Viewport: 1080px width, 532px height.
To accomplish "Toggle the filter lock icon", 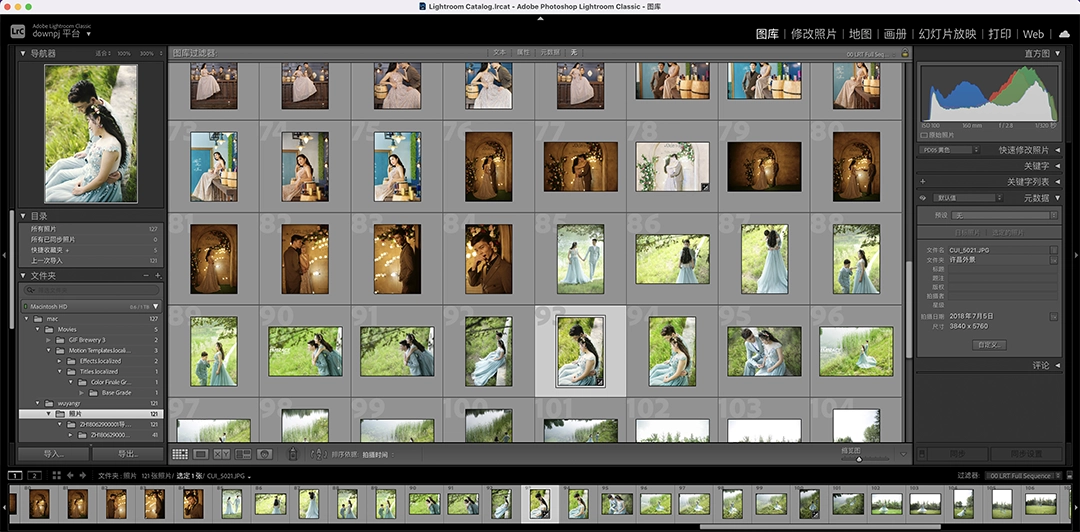I will click(905, 53).
